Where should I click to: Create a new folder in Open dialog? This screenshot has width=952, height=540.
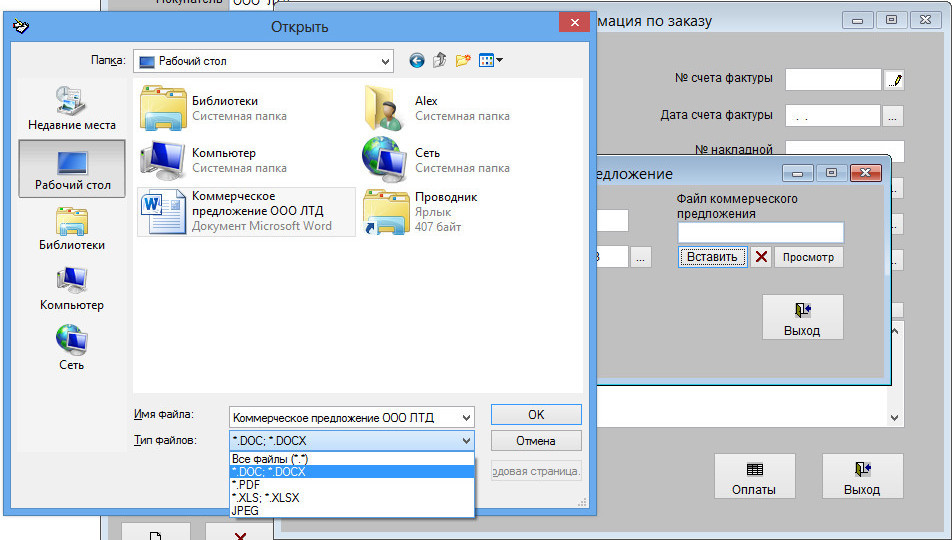463,60
